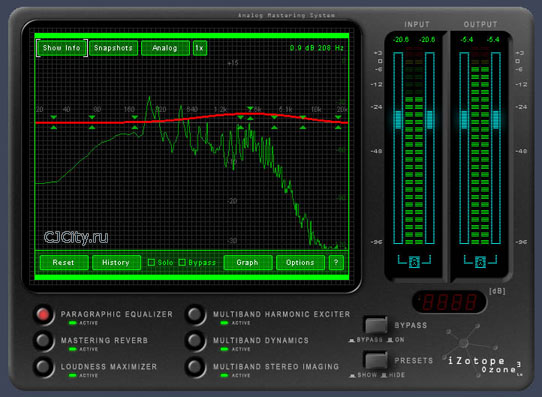Select the Loudness Maximizer module button
This screenshot has height=397, width=542.
43,366
